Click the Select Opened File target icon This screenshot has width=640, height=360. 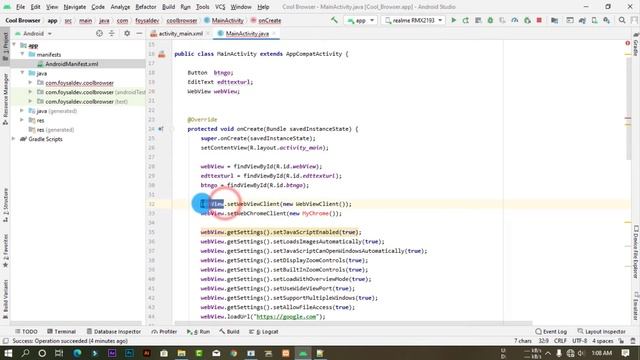(99, 33)
